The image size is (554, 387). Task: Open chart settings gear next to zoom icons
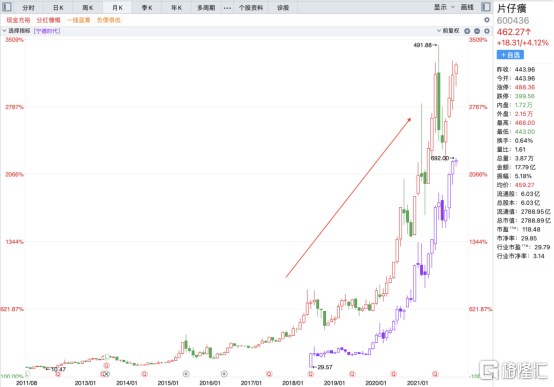(x=487, y=31)
